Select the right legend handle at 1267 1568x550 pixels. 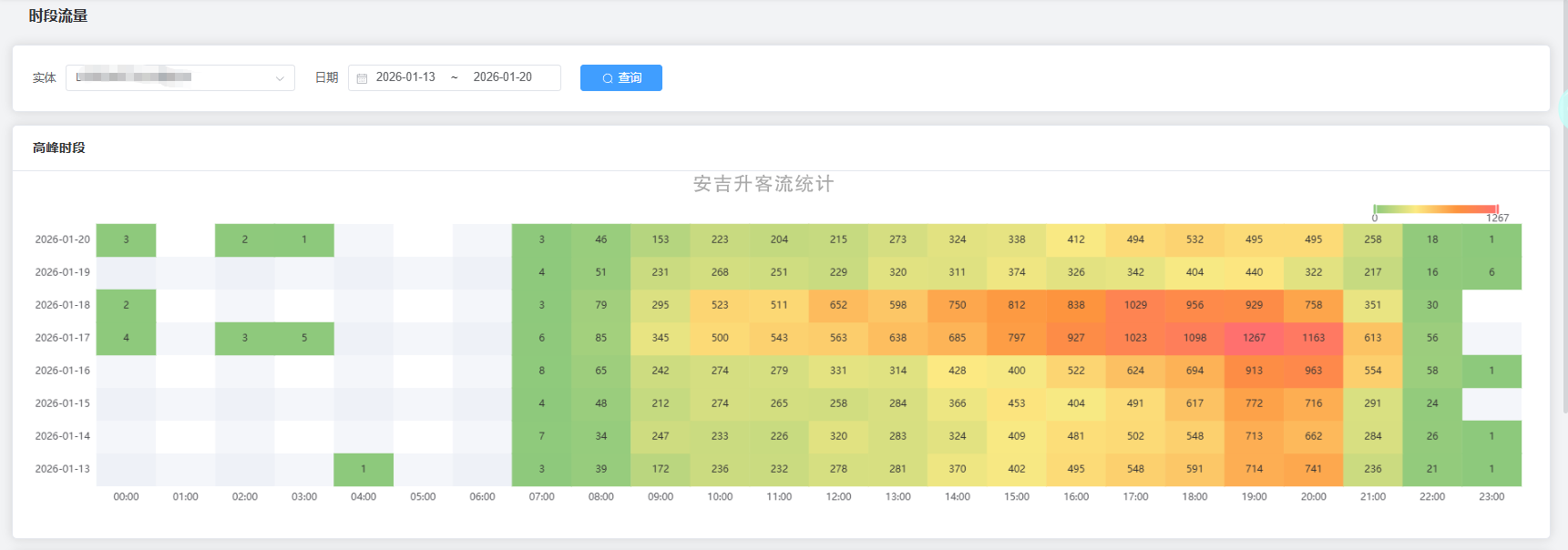(1496, 209)
